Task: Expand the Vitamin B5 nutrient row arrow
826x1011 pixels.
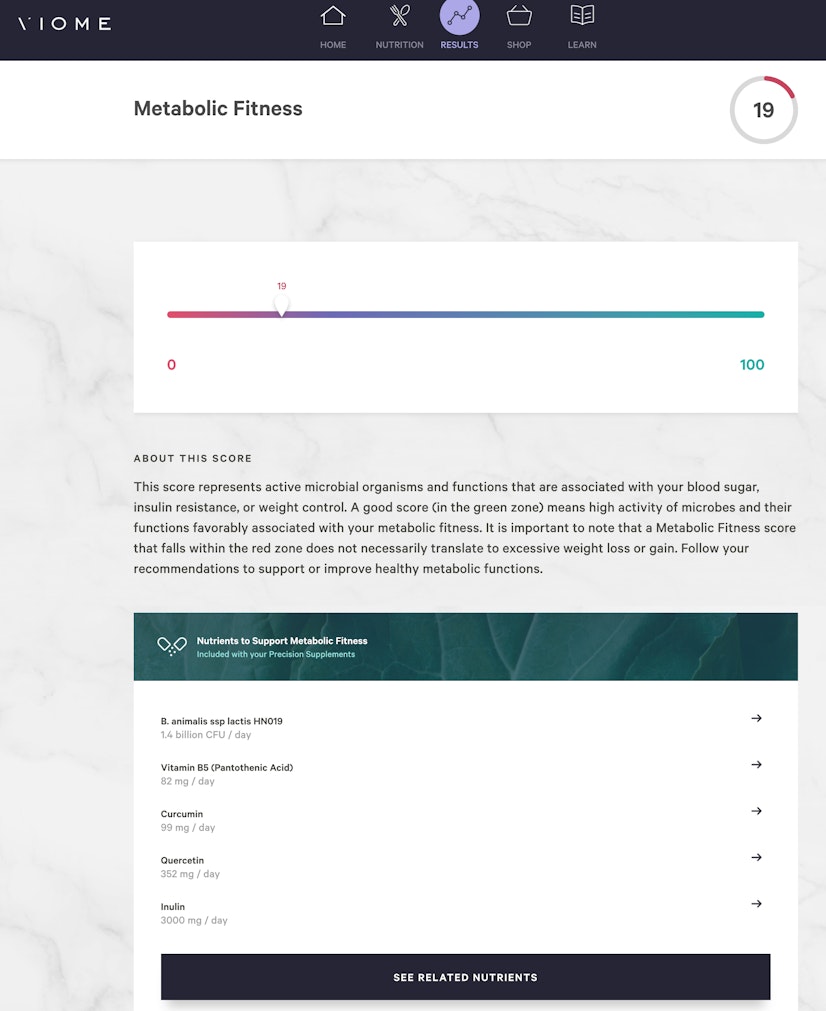Action: (x=757, y=764)
